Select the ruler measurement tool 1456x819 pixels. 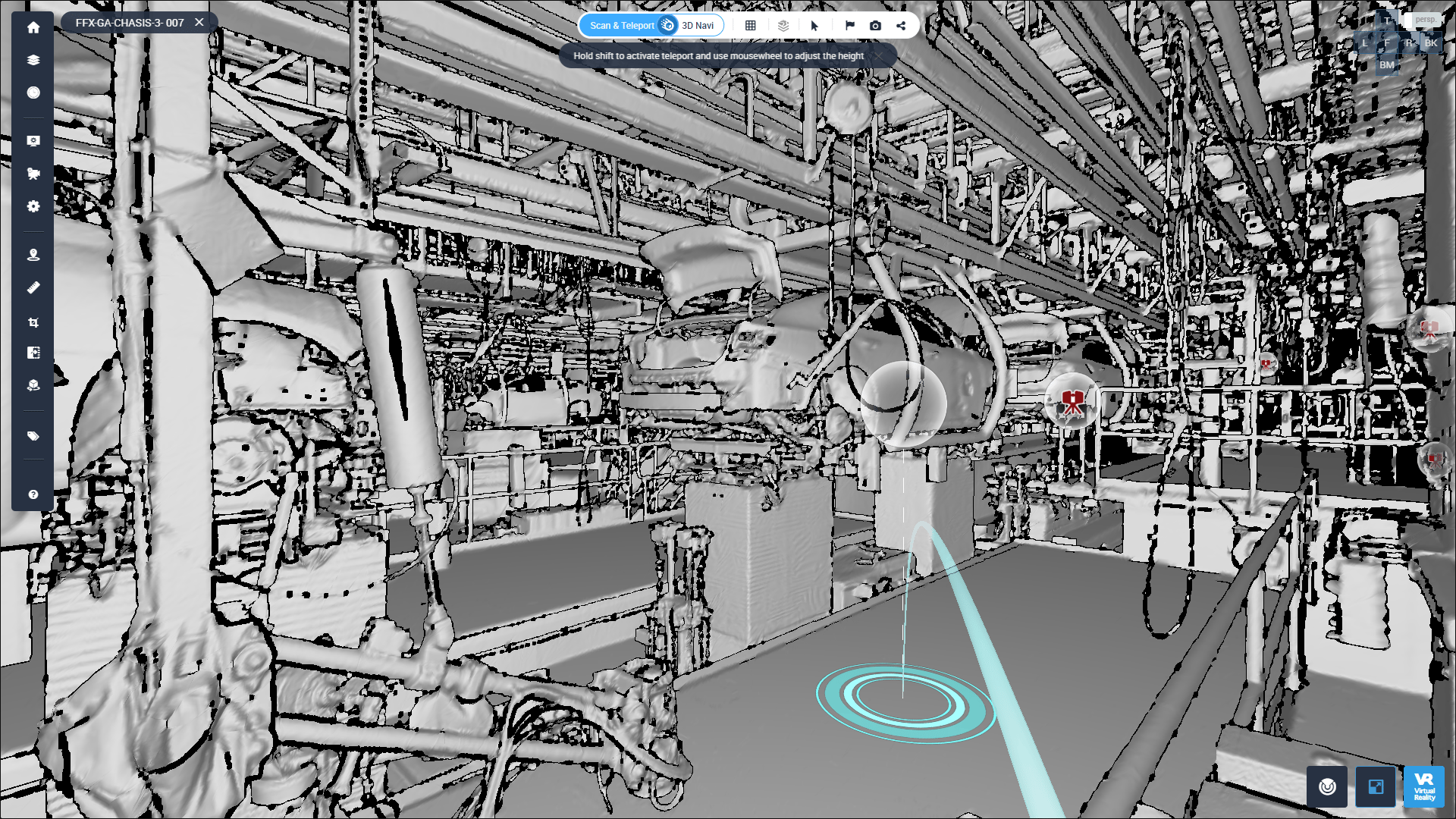point(33,287)
